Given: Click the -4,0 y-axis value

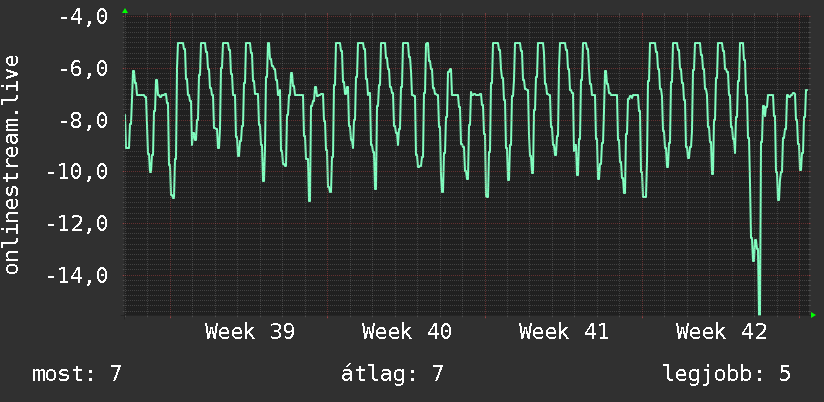Looking at the screenshot, I should (x=83, y=17).
